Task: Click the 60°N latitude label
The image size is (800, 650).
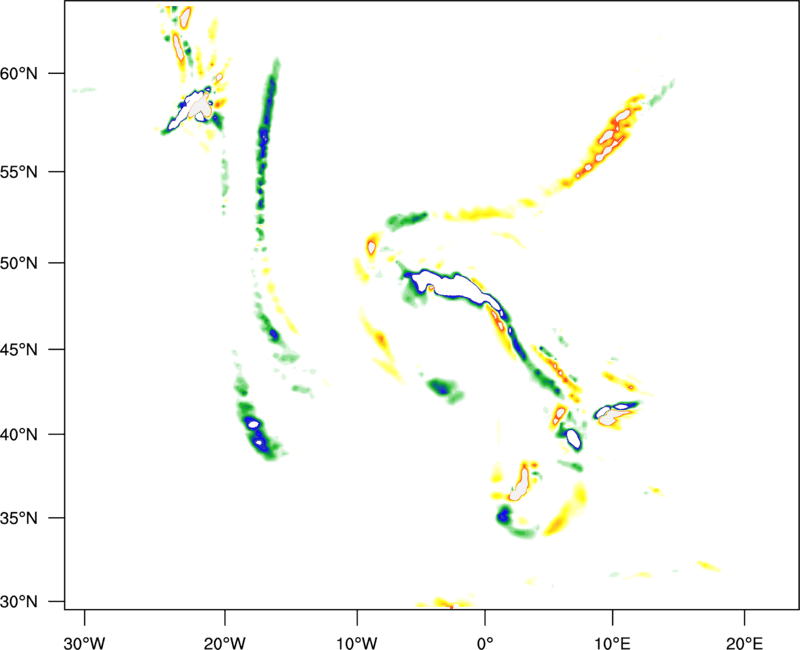Action: [x=19, y=73]
